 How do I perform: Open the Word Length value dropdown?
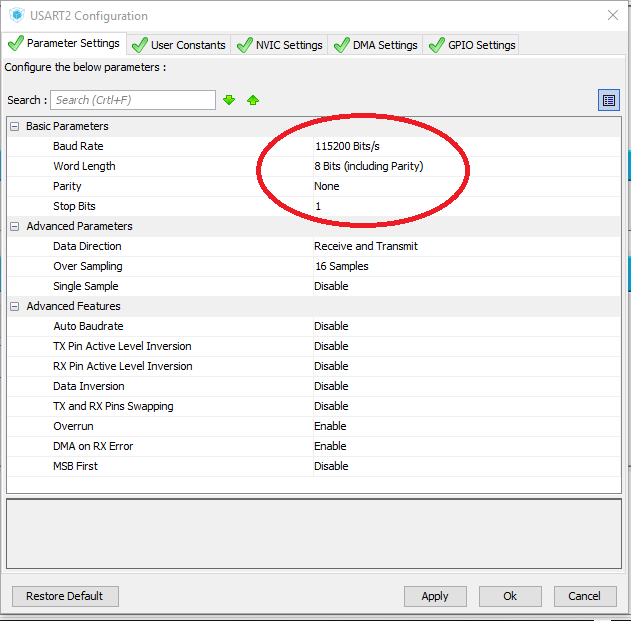(368, 166)
